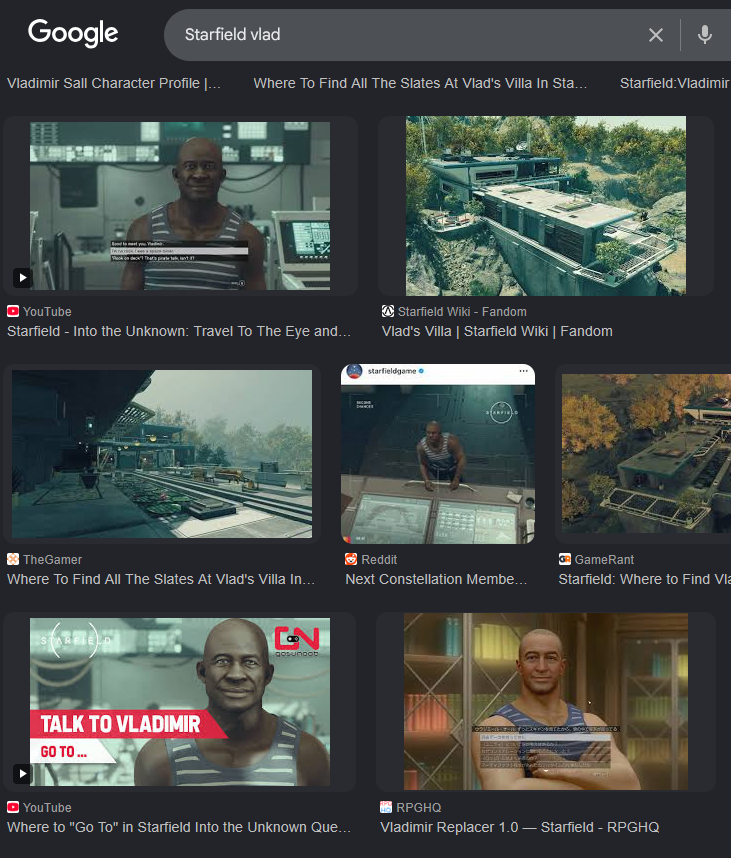
Task: Open TheGamer 'Where To Find All The Slates' link
Action: click(161, 579)
